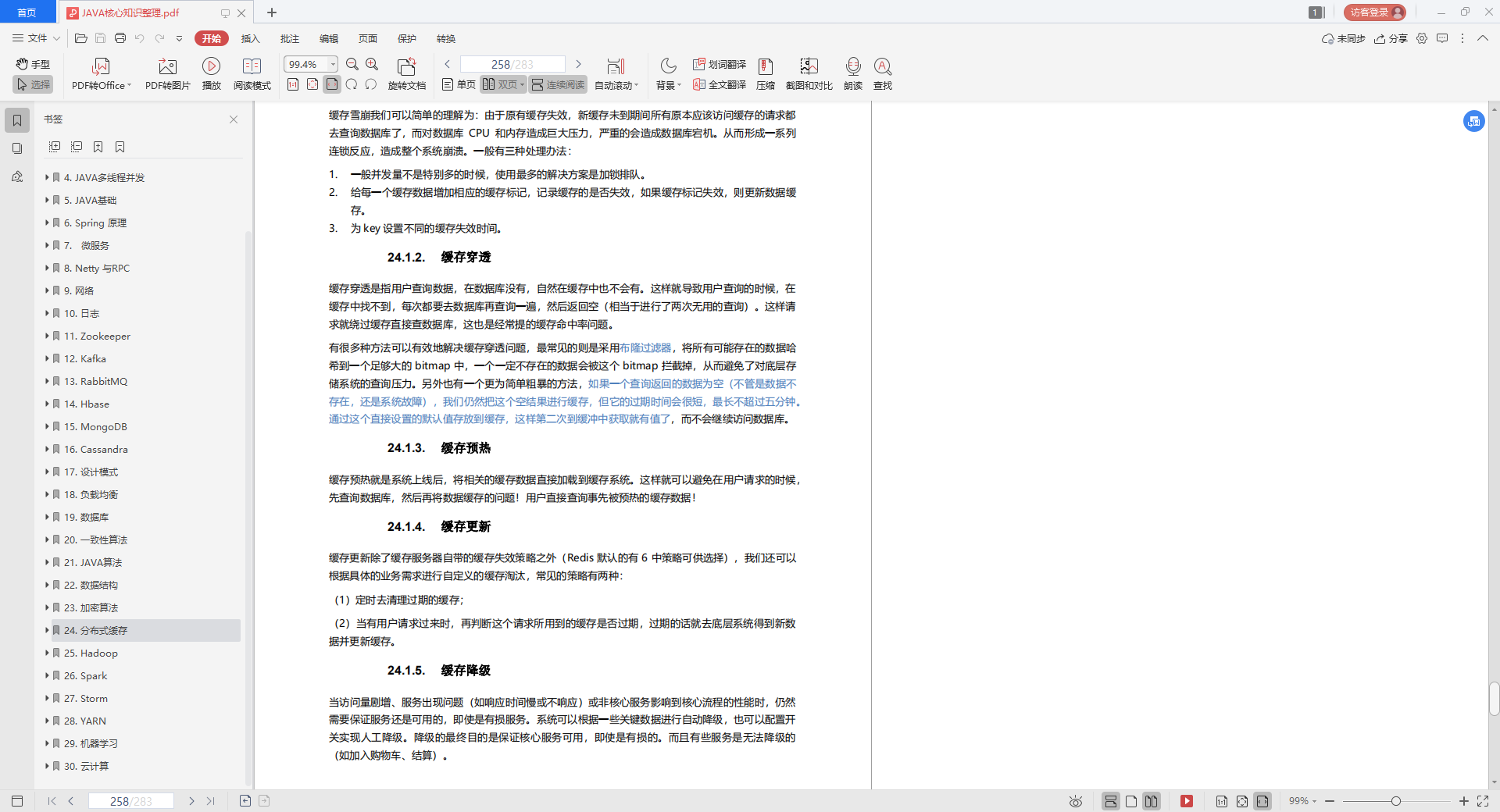
Task: Start 划词翻译 word translation
Action: pyautogui.click(x=717, y=66)
